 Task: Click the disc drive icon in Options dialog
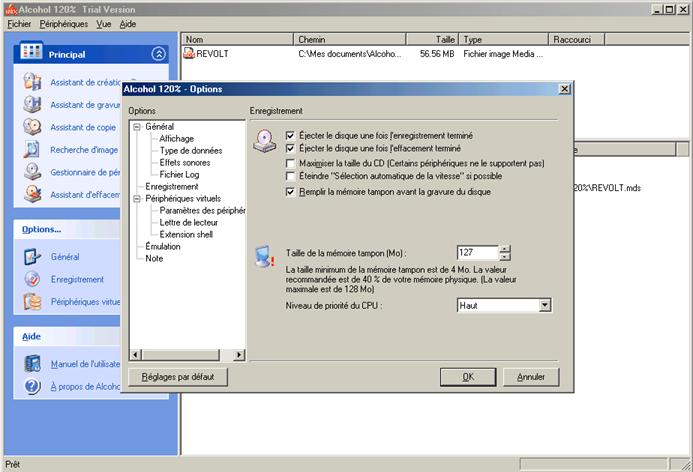click(x=264, y=141)
